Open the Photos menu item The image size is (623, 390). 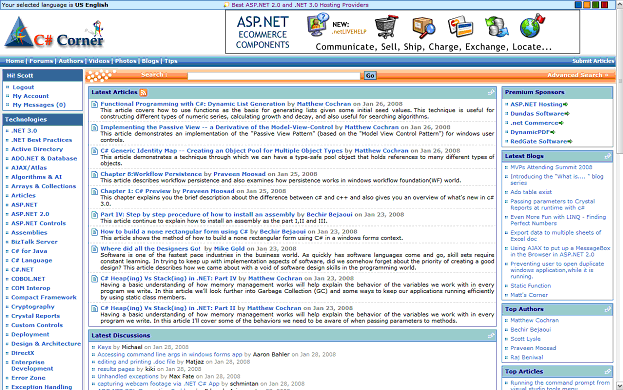click(x=126, y=61)
